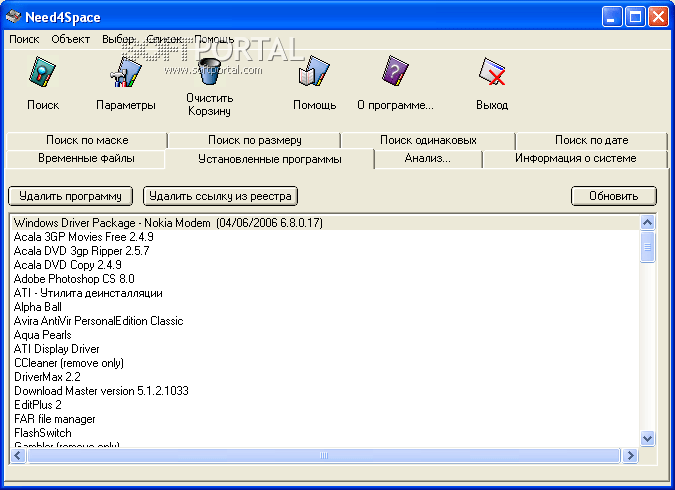The image size is (675, 490).
Task: Open the Объект menu
Action: 71,39
